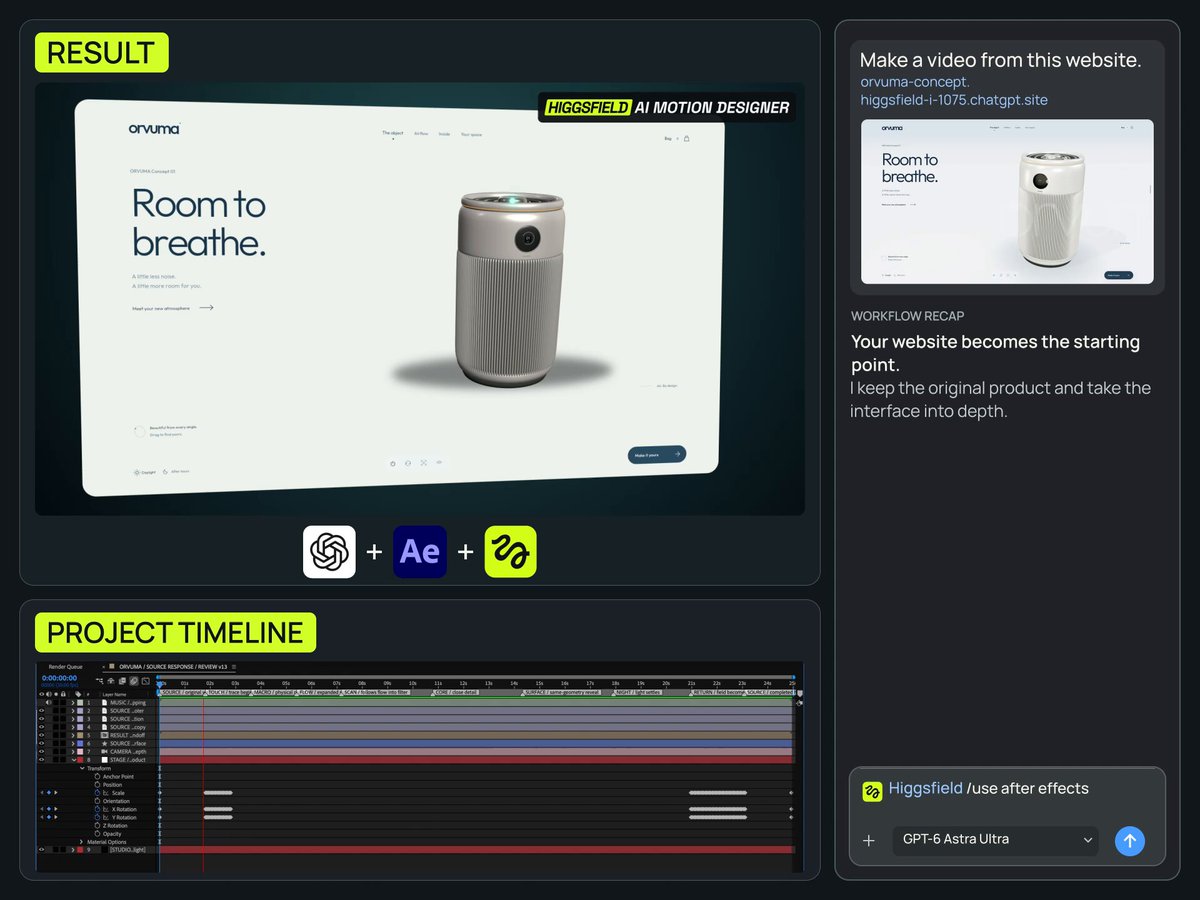Toggle the X Rotation stopwatch
This screenshot has height=900, width=1200.
97,809
